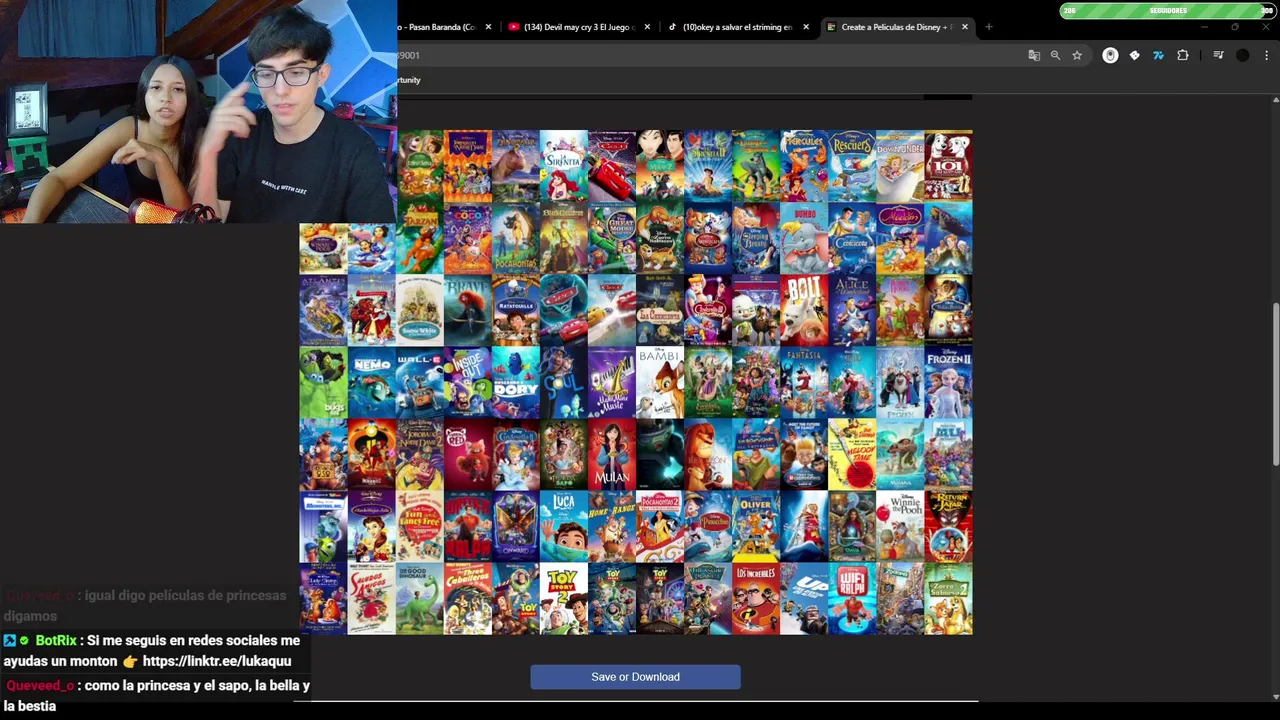Select the live-action Mulan poster
This screenshot has height=720, width=1280.
pos(612,454)
